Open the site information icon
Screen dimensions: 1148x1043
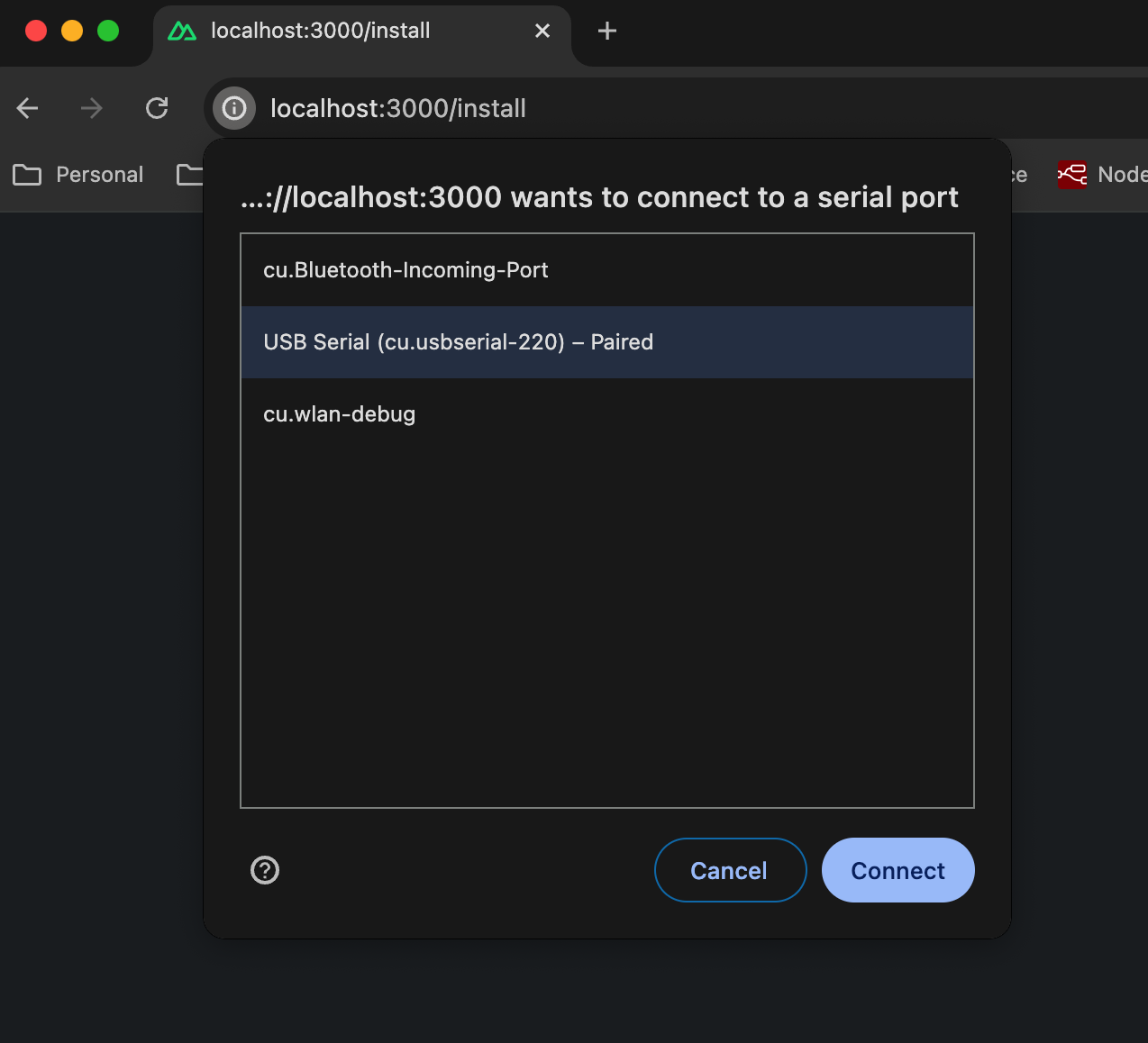pos(234,109)
